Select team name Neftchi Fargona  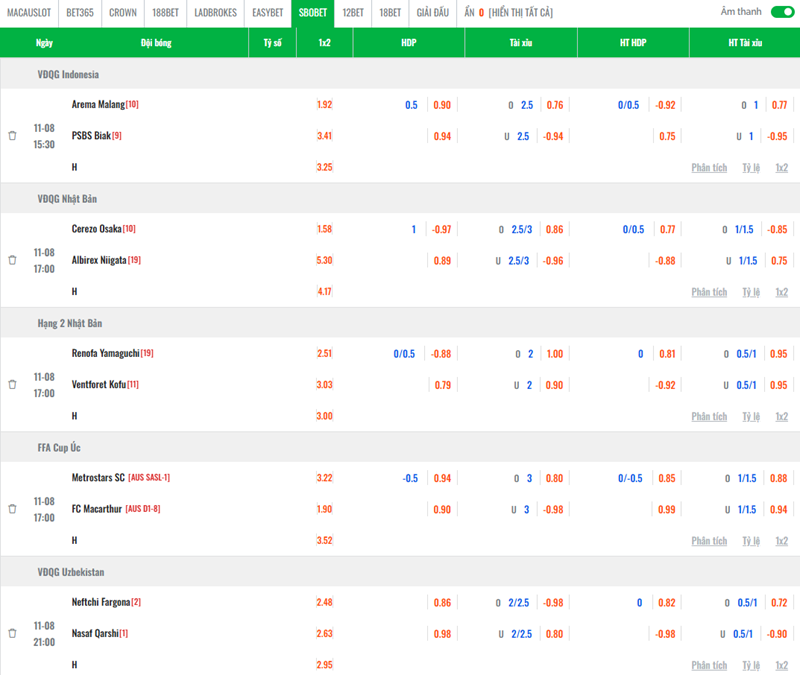[101, 603]
